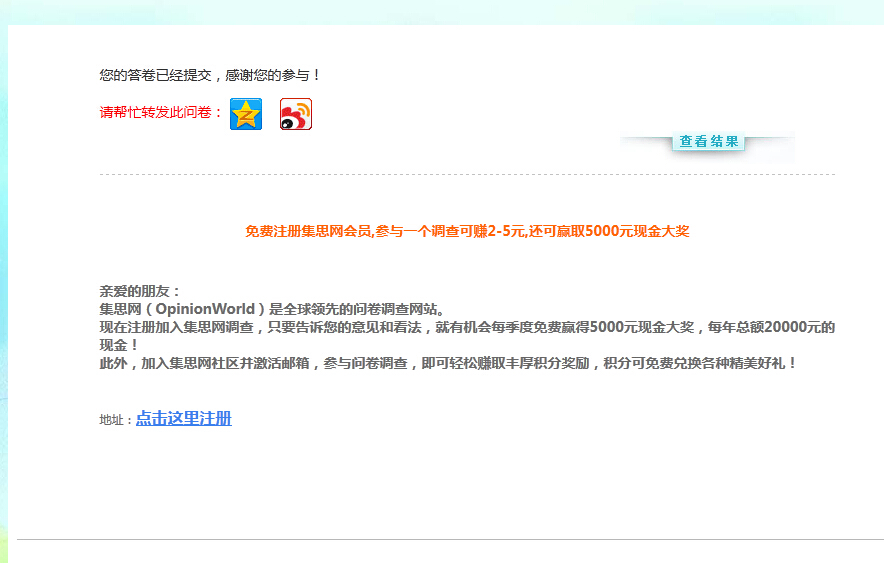The height and width of the screenshot is (563, 884).
Task: Select the 您的答卷已经提交 confirmation message
Action: pyautogui.click(x=209, y=75)
